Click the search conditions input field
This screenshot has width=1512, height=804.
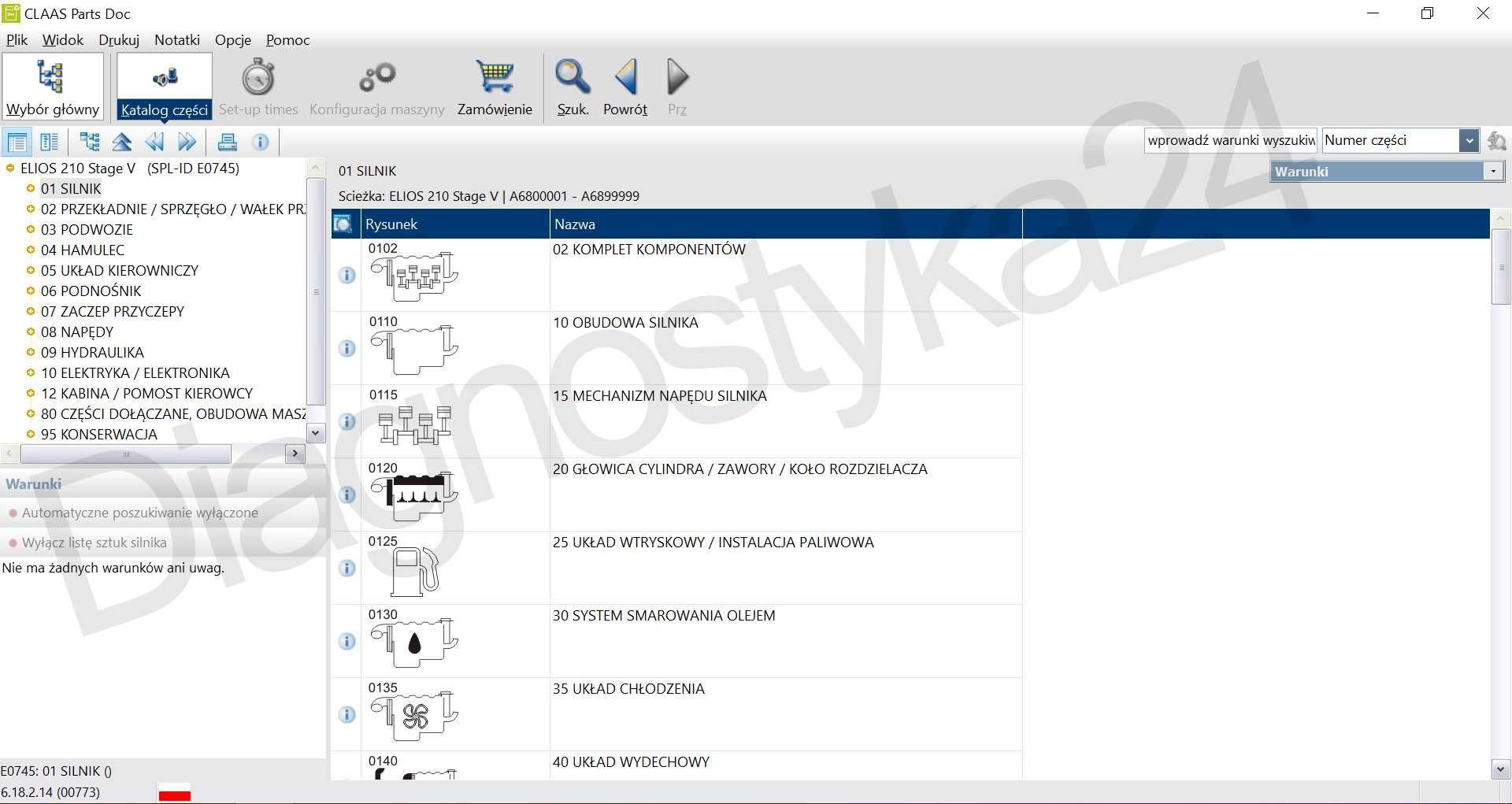pyautogui.click(x=1231, y=141)
